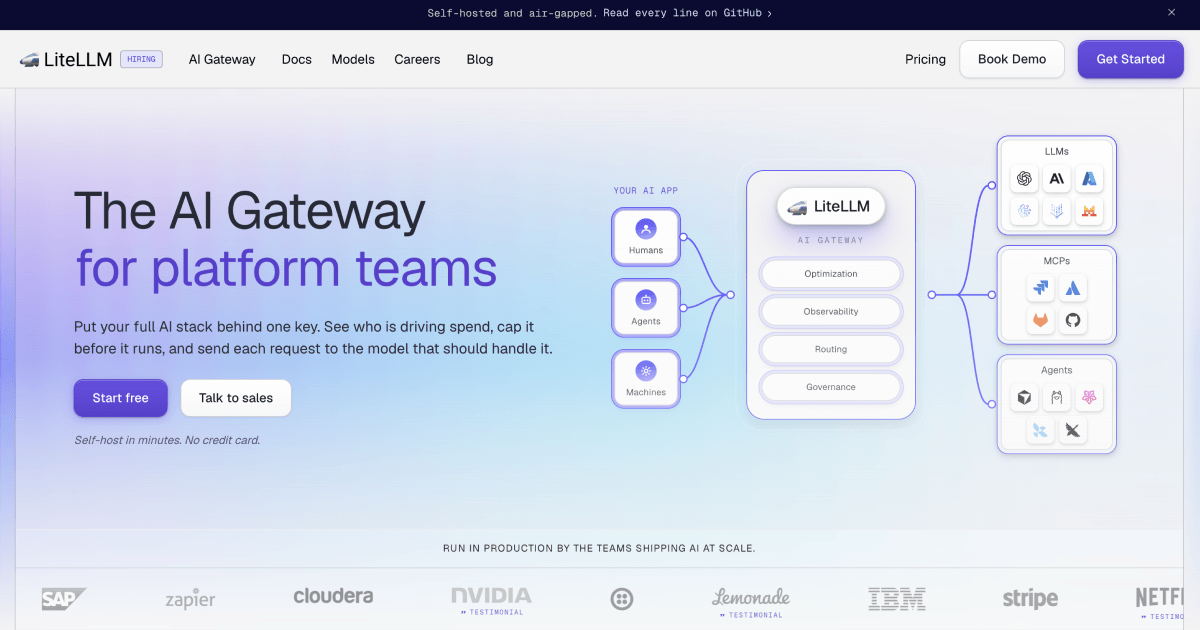1200x630 pixels.
Task: Click the 'LLMs' panel heading
Action: tap(1056, 151)
